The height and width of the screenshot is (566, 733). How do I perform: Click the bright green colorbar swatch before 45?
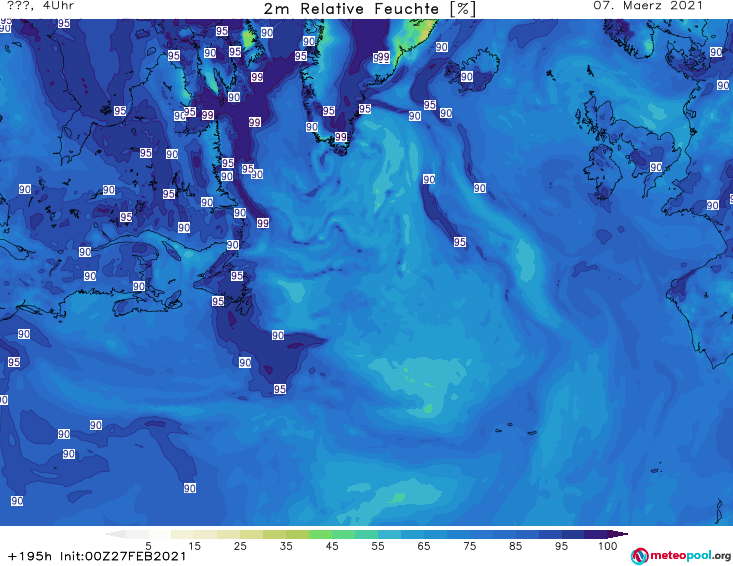[x=320, y=534]
